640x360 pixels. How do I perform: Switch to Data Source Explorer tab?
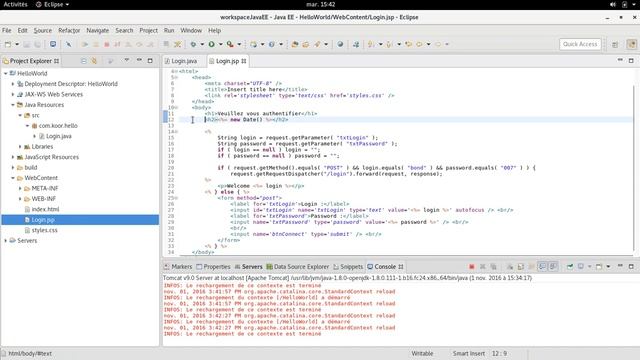(x=298, y=267)
